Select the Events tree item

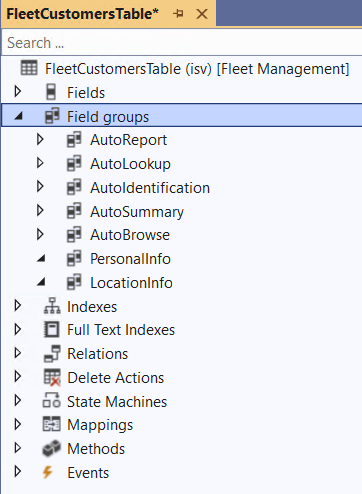88,473
